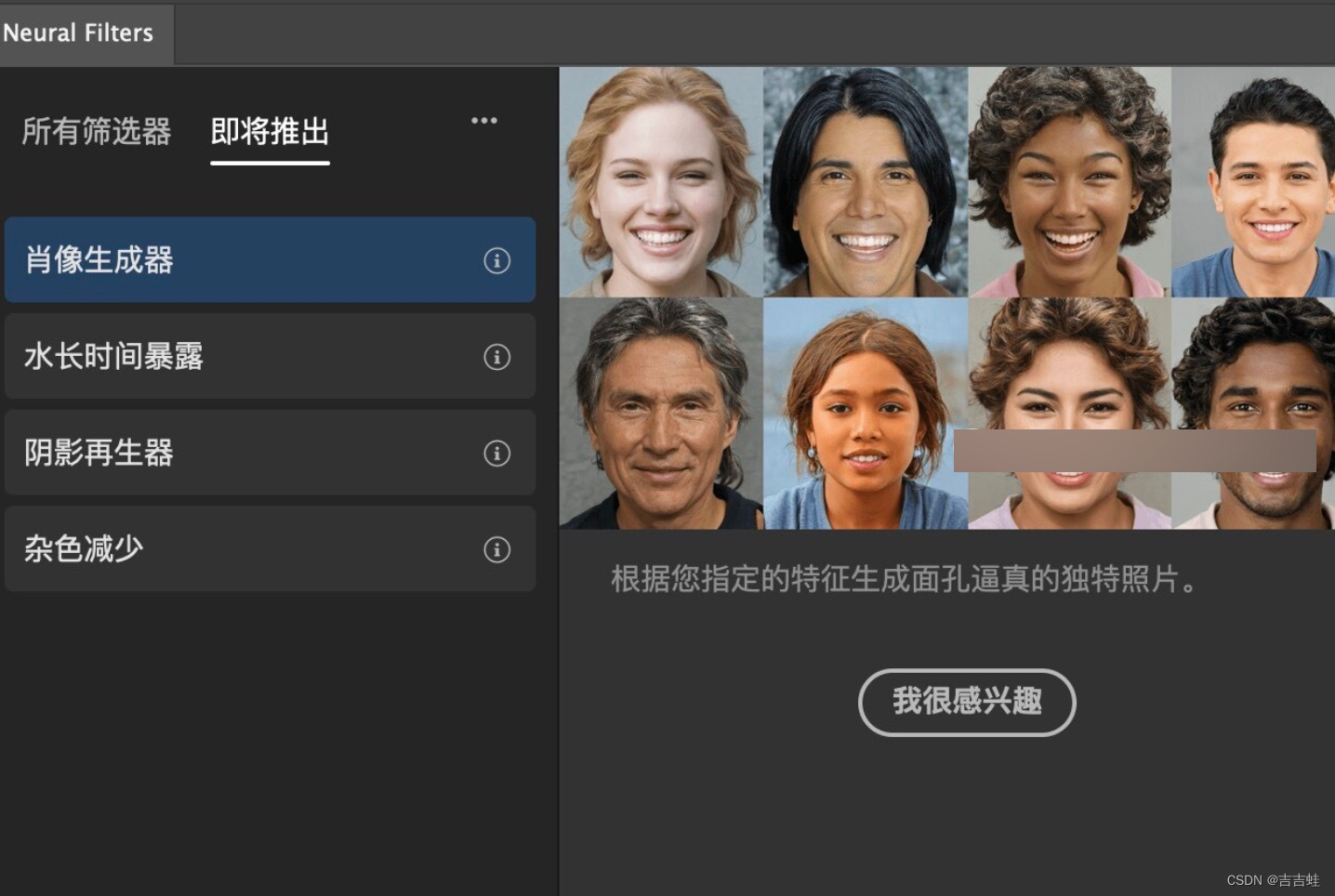Switch to the 所有筛选器 tab

[97, 131]
